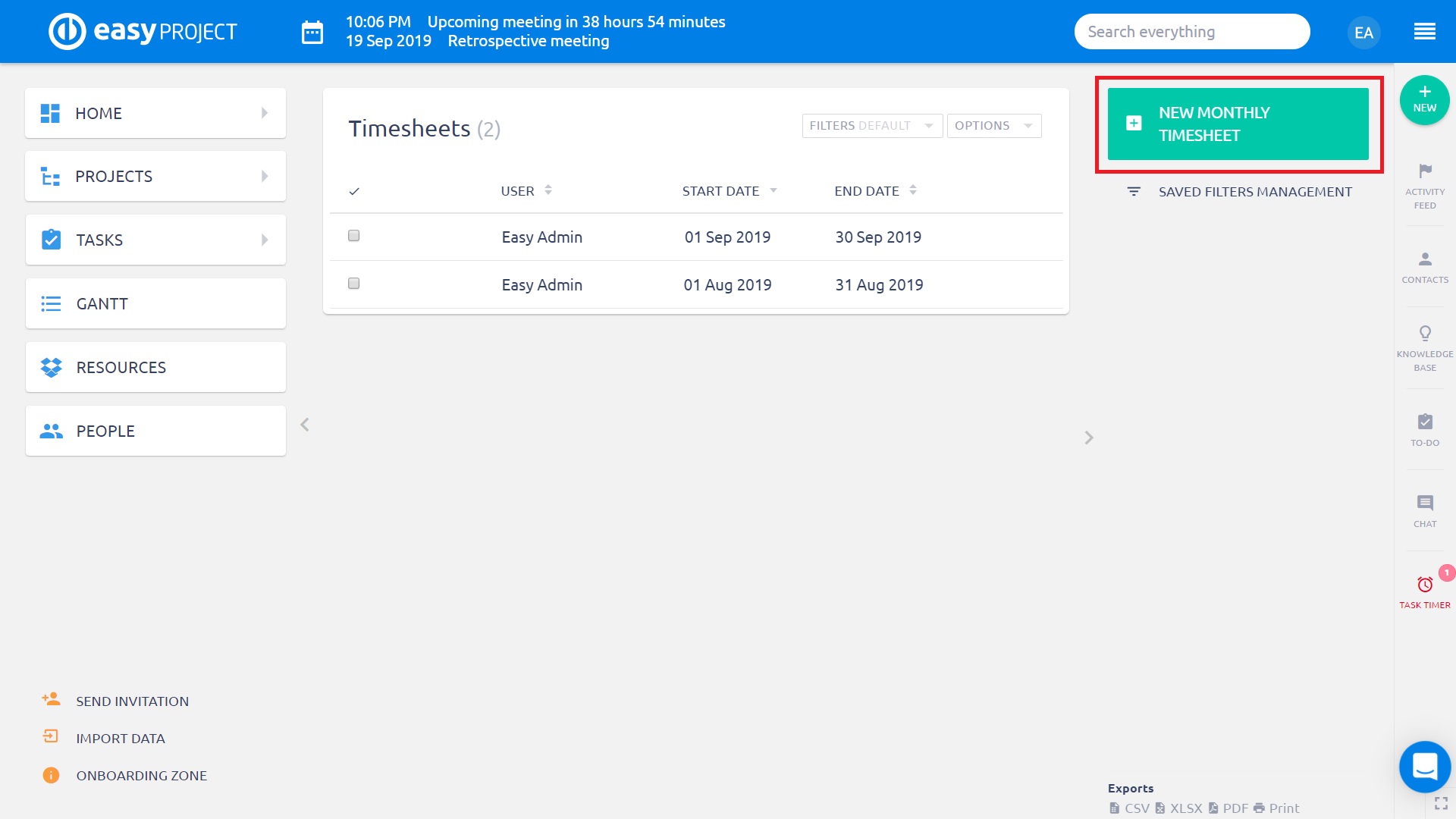The image size is (1456, 819).
Task: Open the To-Do checklist icon
Action: (1425, 422)
